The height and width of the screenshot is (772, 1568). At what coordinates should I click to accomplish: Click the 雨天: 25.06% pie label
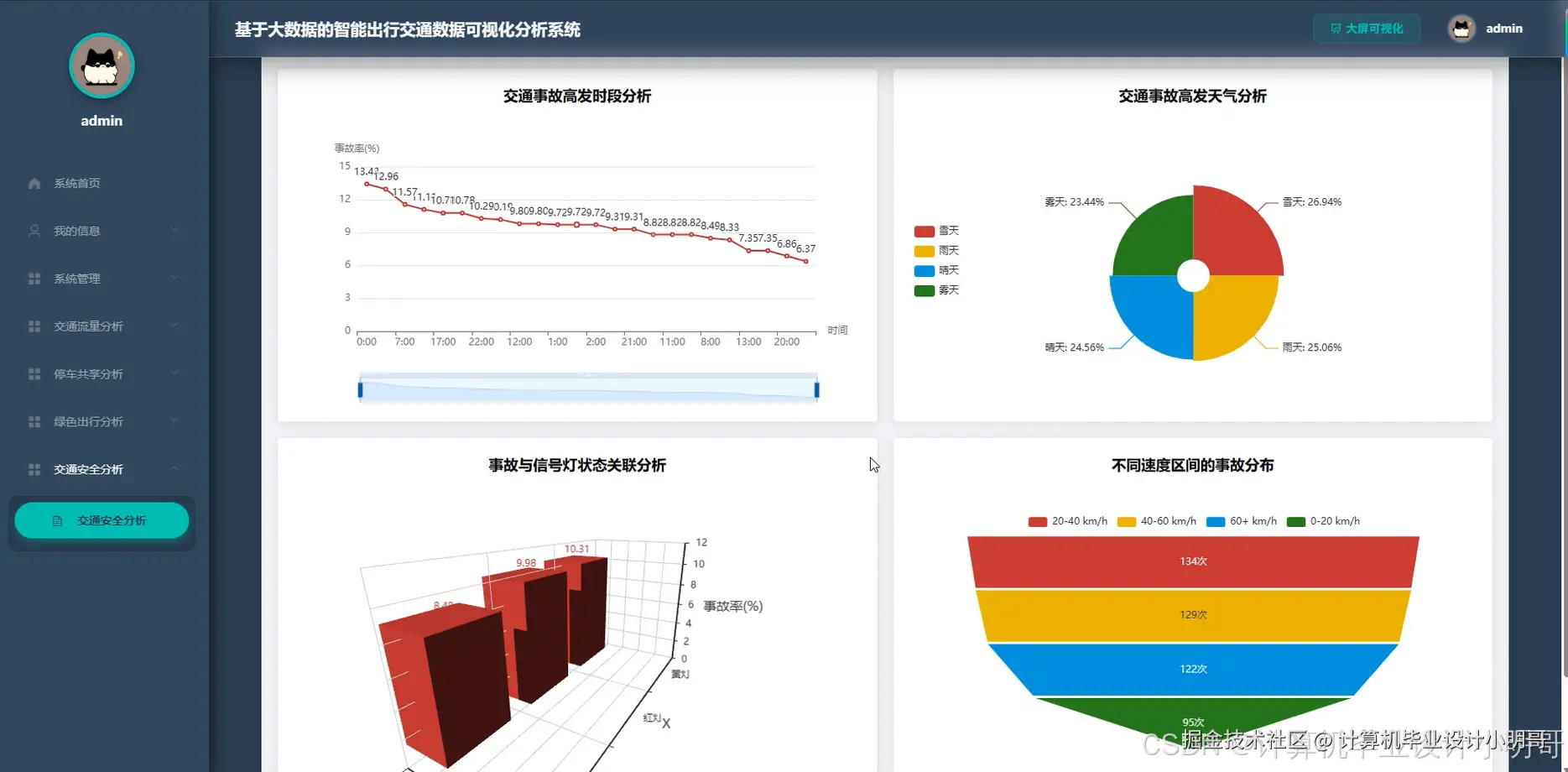pos(1312,347)
